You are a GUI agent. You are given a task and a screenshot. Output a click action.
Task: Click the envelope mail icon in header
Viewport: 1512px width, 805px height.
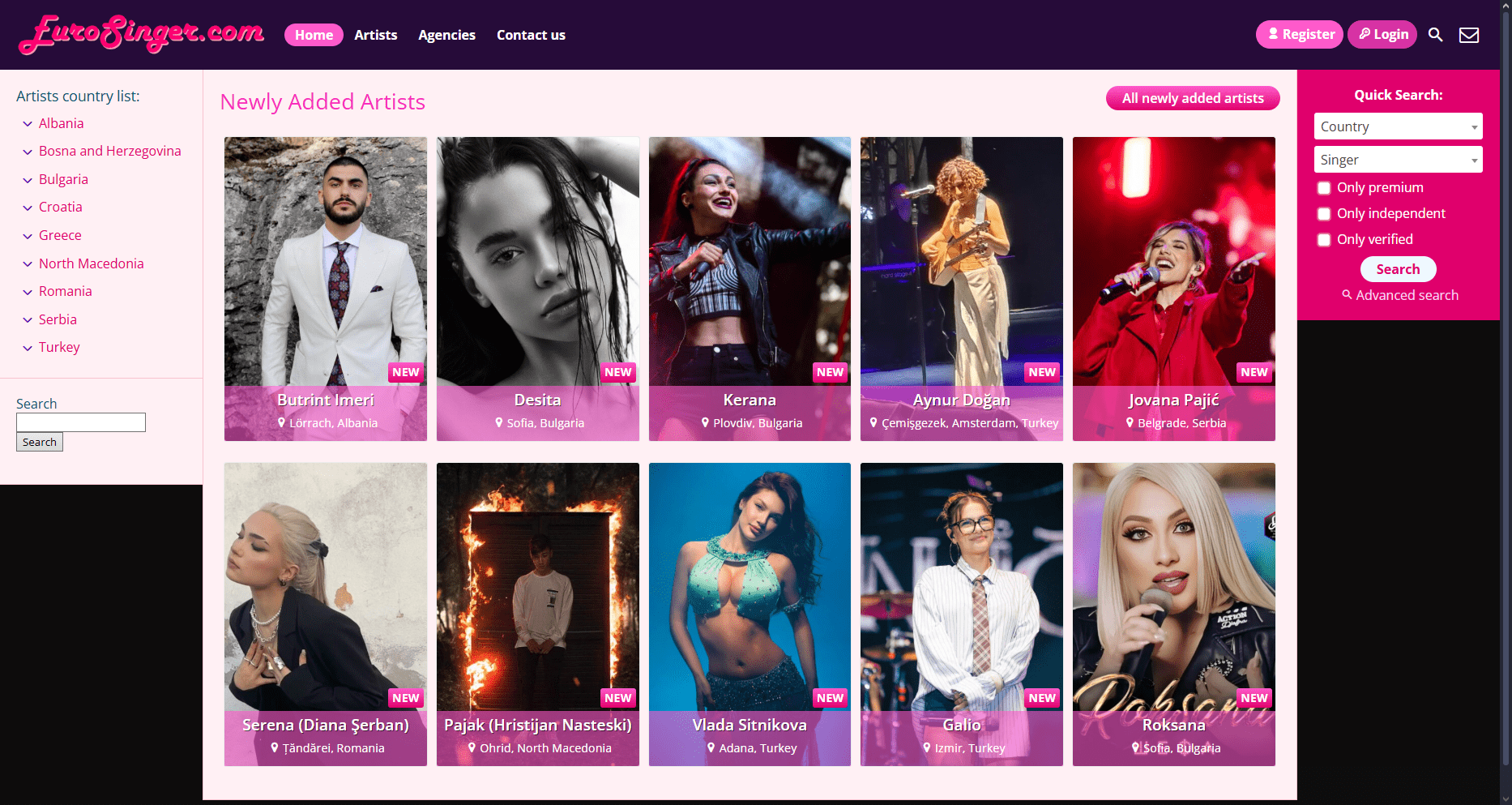pos(1469,35)
